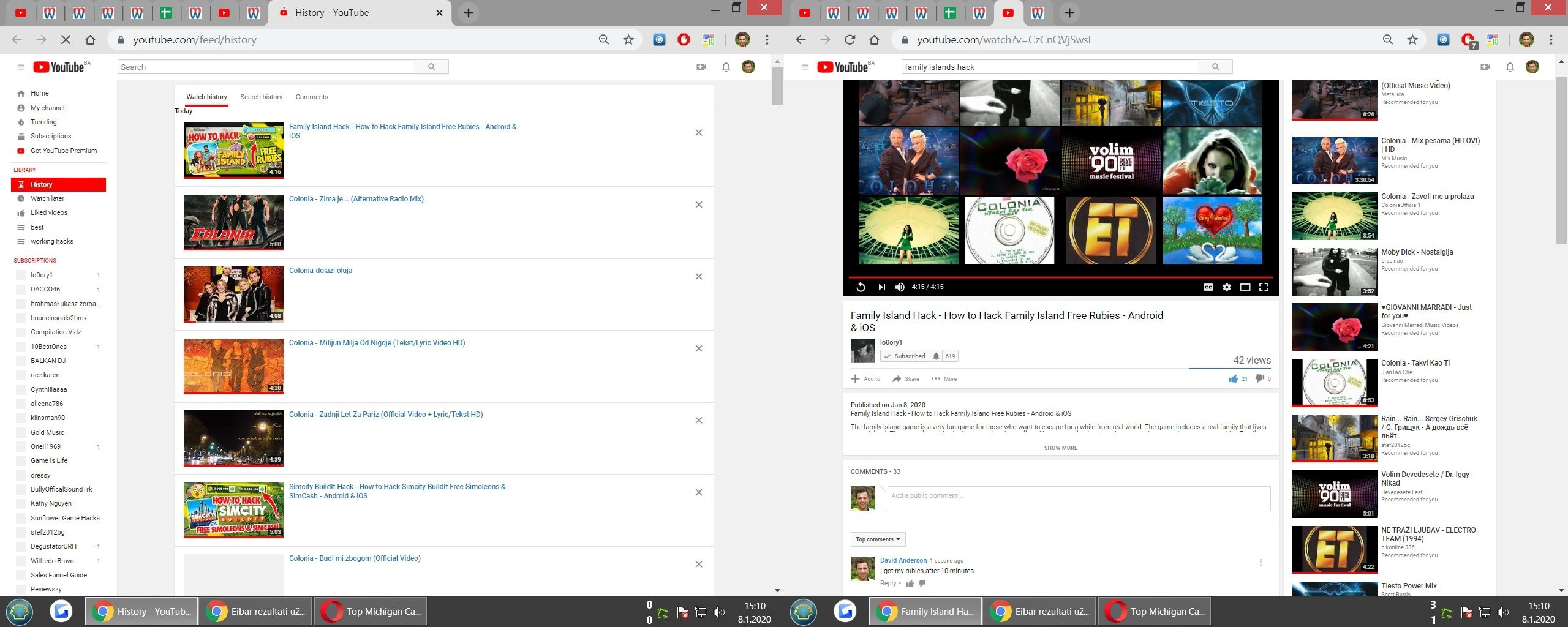
Task: Click the volume tray icon on right taskbar
Action: 1502,612
